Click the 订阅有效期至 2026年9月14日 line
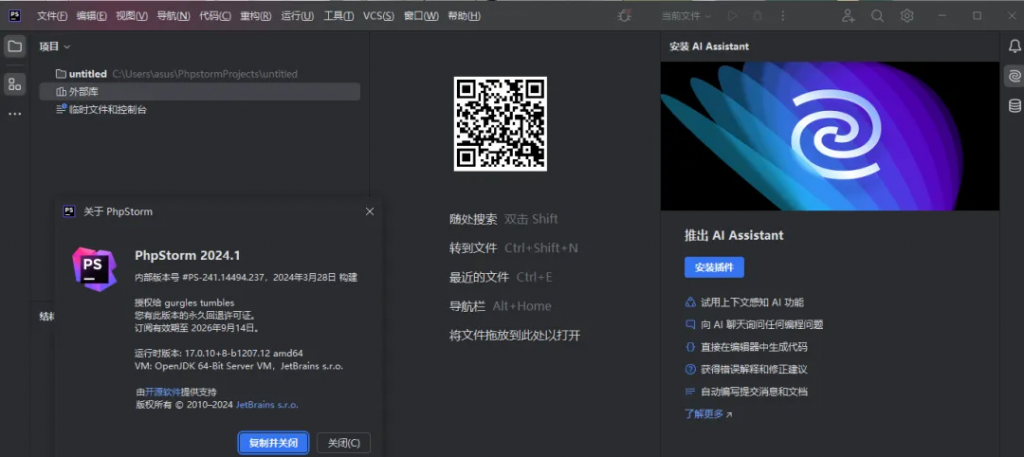Screen dimensions: 1024x457 coord(197,328)
